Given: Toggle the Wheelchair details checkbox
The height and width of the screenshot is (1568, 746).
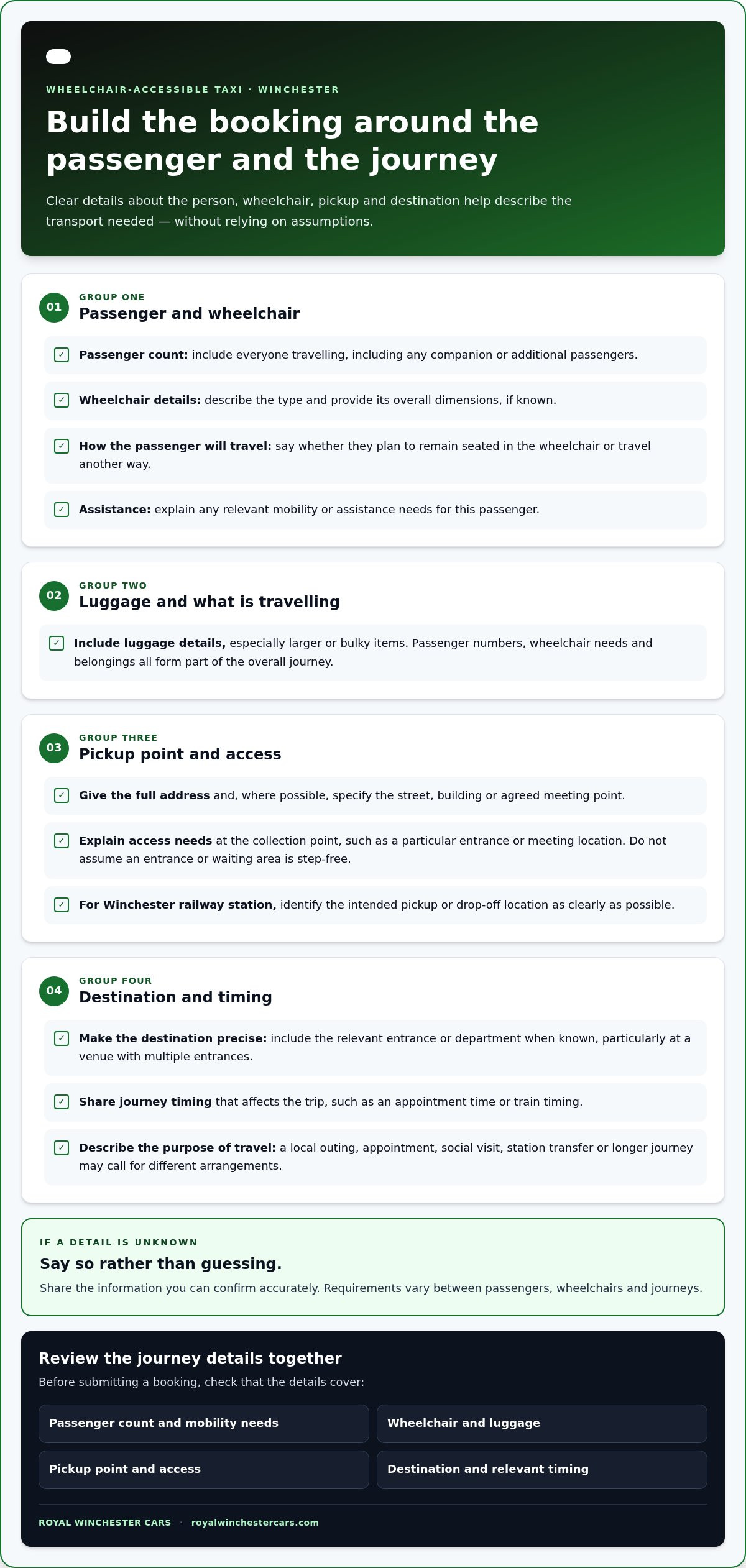Looking at the screenshot, I should click(62, 400).
